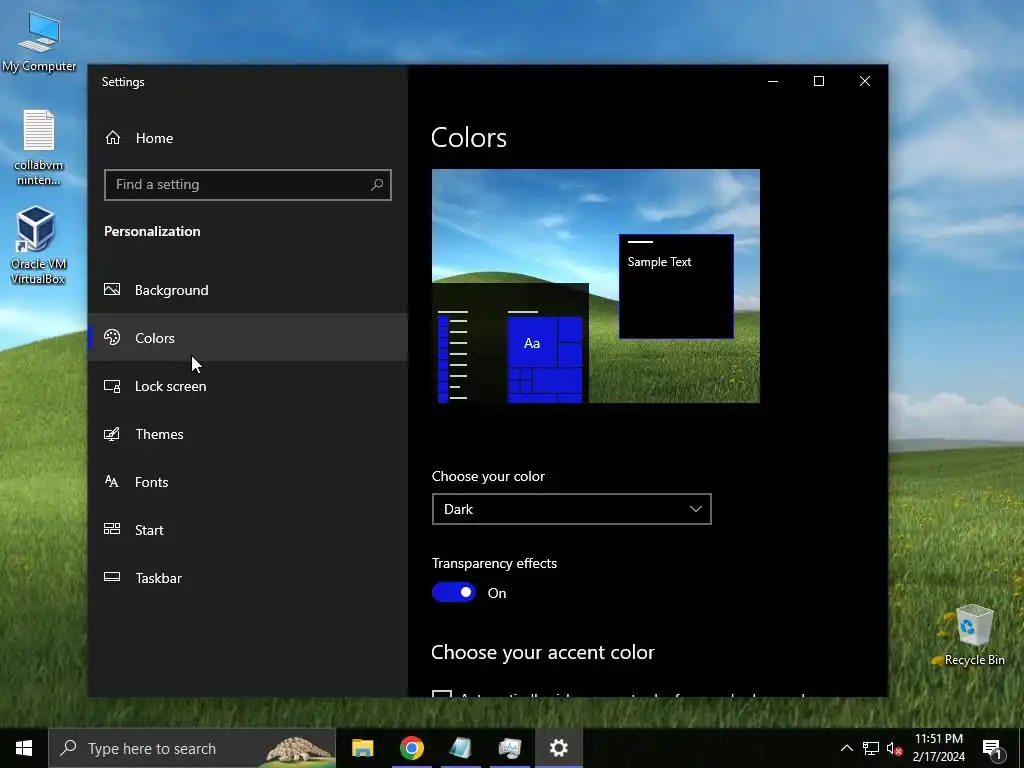The image size is (1024, 768).
Task: Open the Home icon in Settings sidebar
Action: [x=113, y=138]
